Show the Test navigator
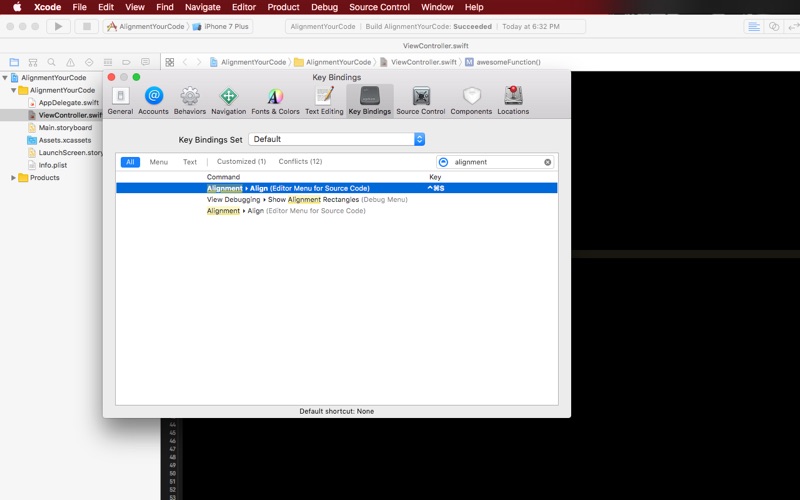 click(x=89, y=62)
